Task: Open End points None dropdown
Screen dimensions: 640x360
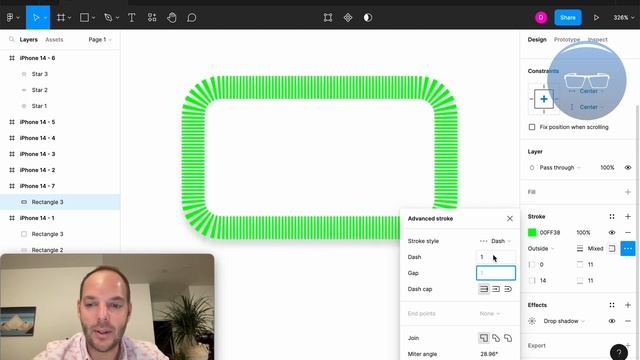Action: point(489,313)
